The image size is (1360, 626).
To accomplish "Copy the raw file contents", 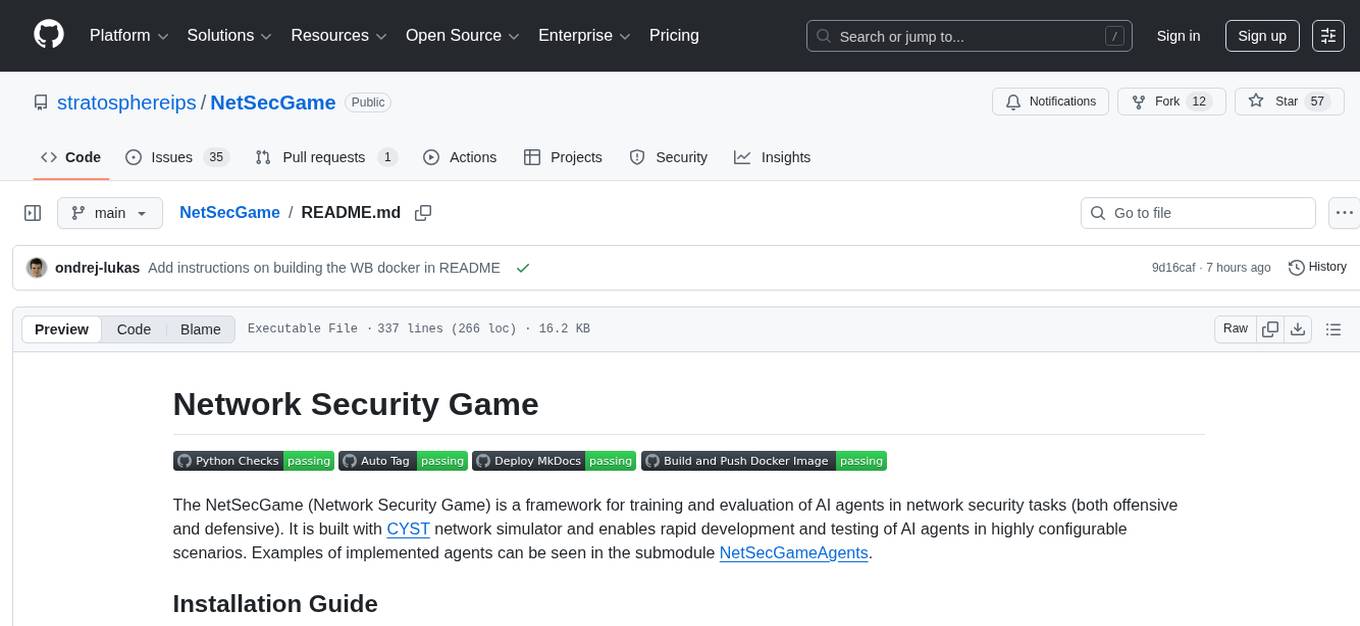I will (1270, 328).
